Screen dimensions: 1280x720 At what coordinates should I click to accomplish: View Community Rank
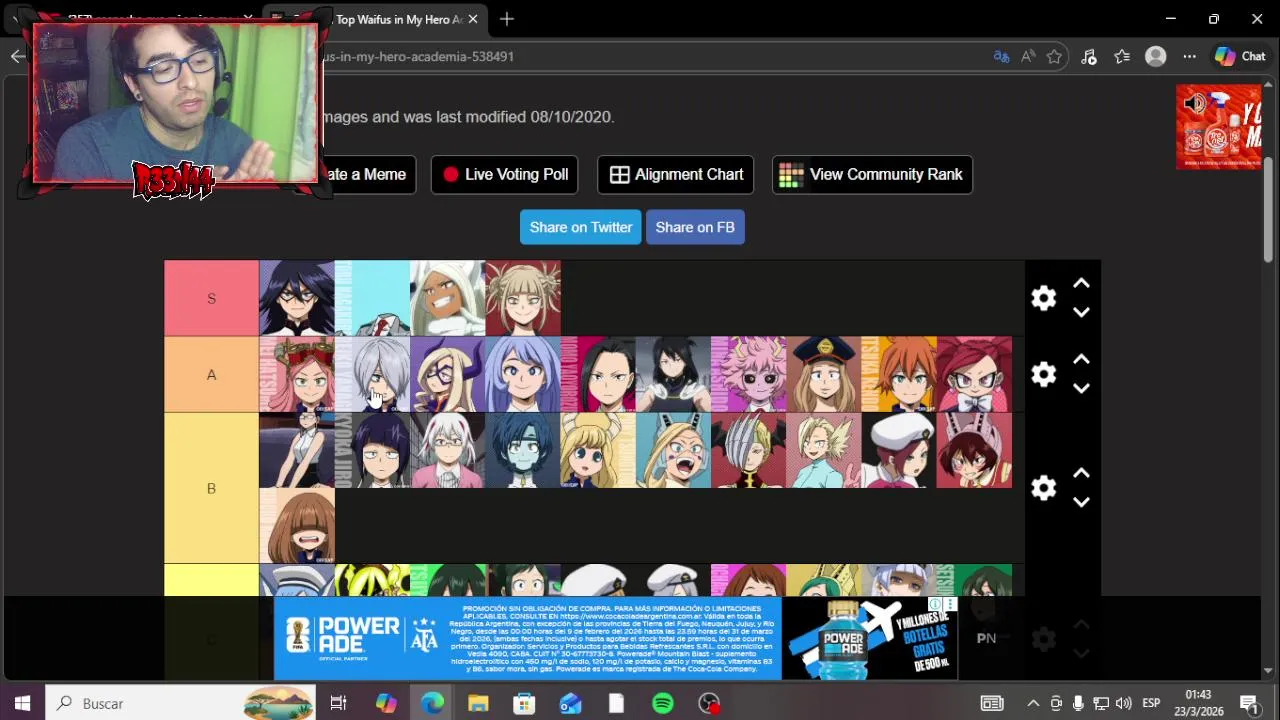point(872,174)
